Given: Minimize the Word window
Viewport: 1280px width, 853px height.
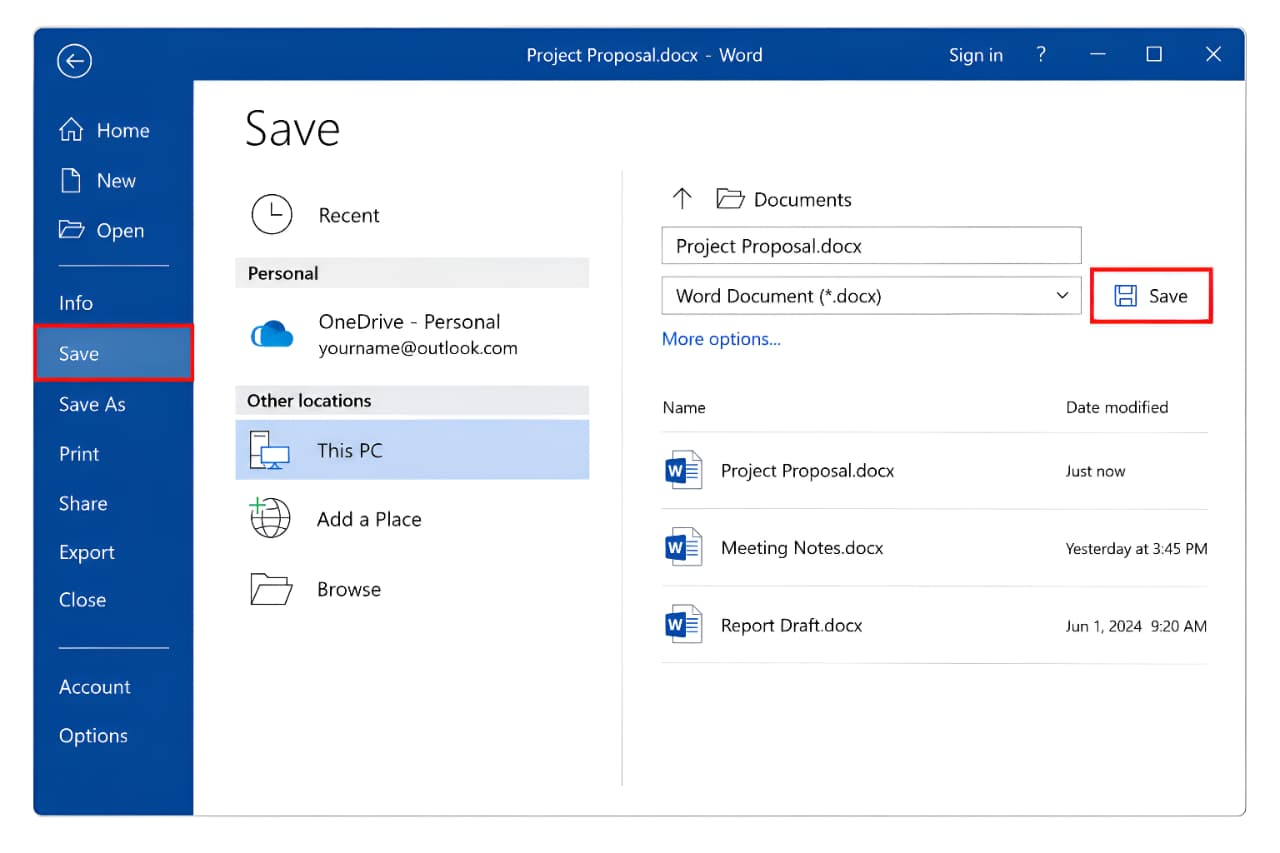Looking at the screenshot, I should pyautogui.click(x=1098, y=54).
